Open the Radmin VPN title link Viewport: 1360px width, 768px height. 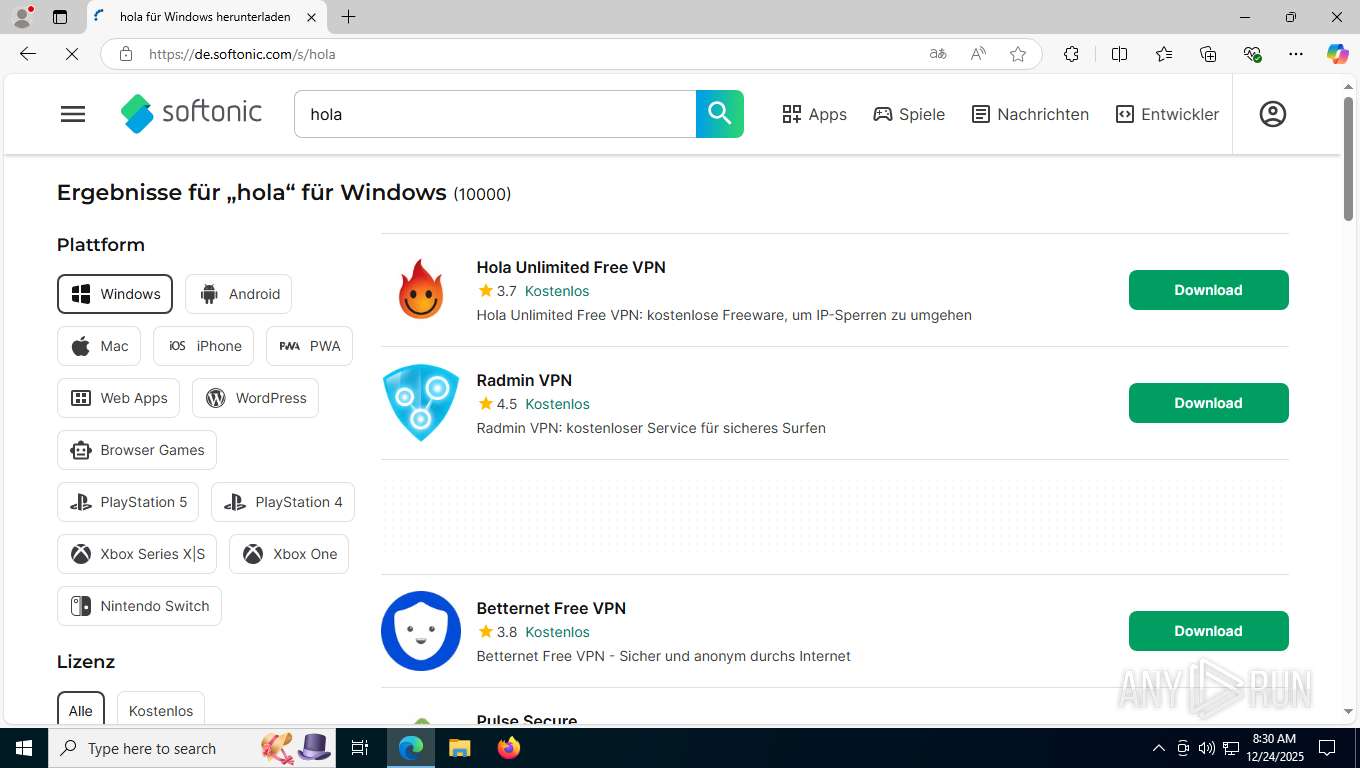coord(524,380)
